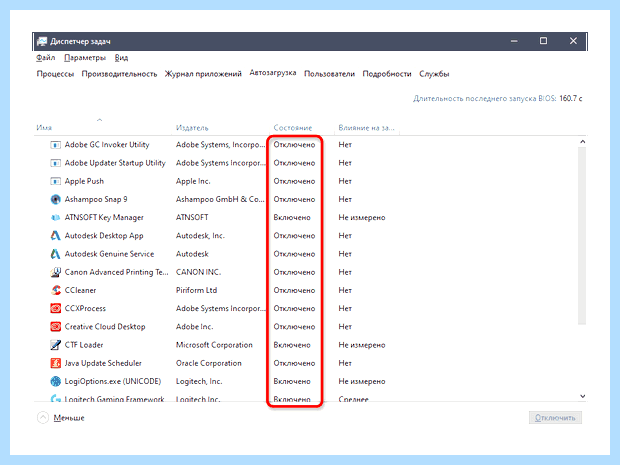Switch to the Производительность tab

(119, 74)
